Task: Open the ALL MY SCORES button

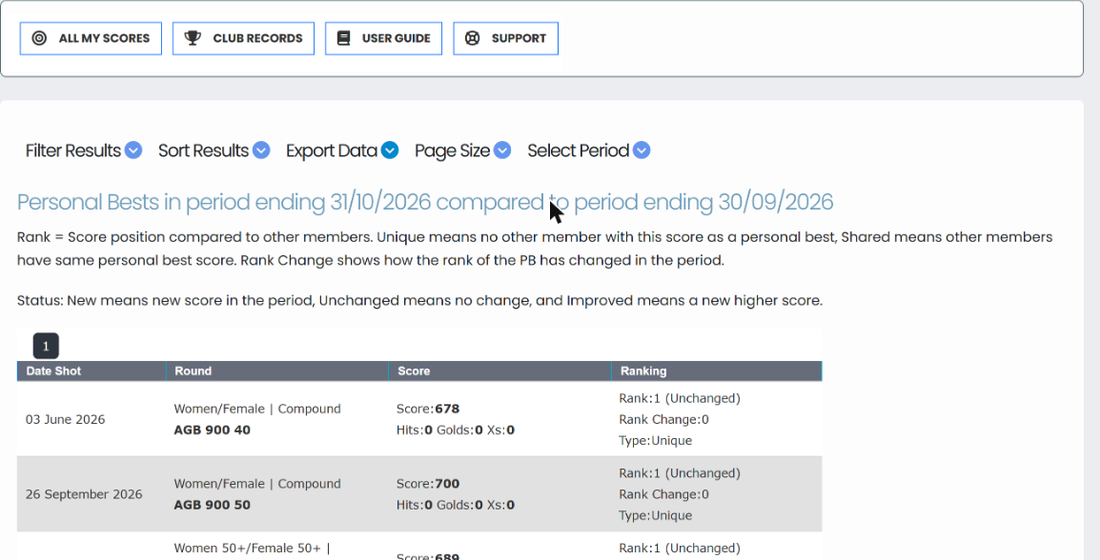Action: [90, 38]
